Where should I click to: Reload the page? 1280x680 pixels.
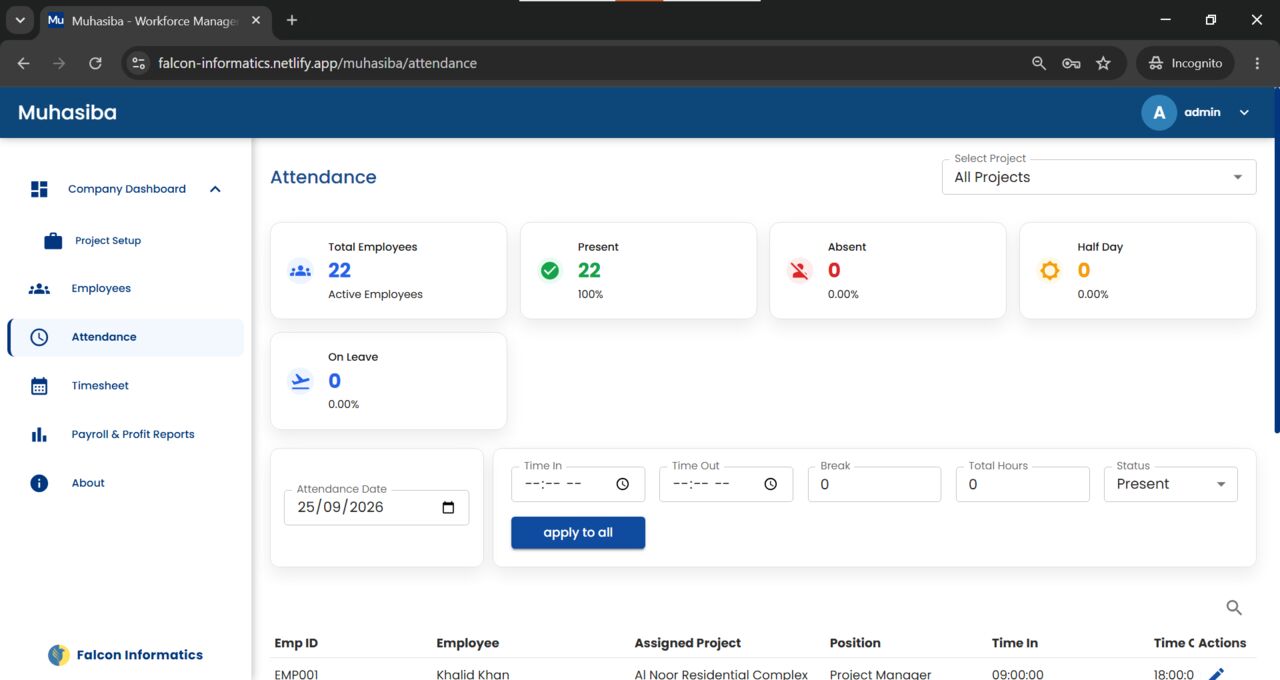point(95,63)
